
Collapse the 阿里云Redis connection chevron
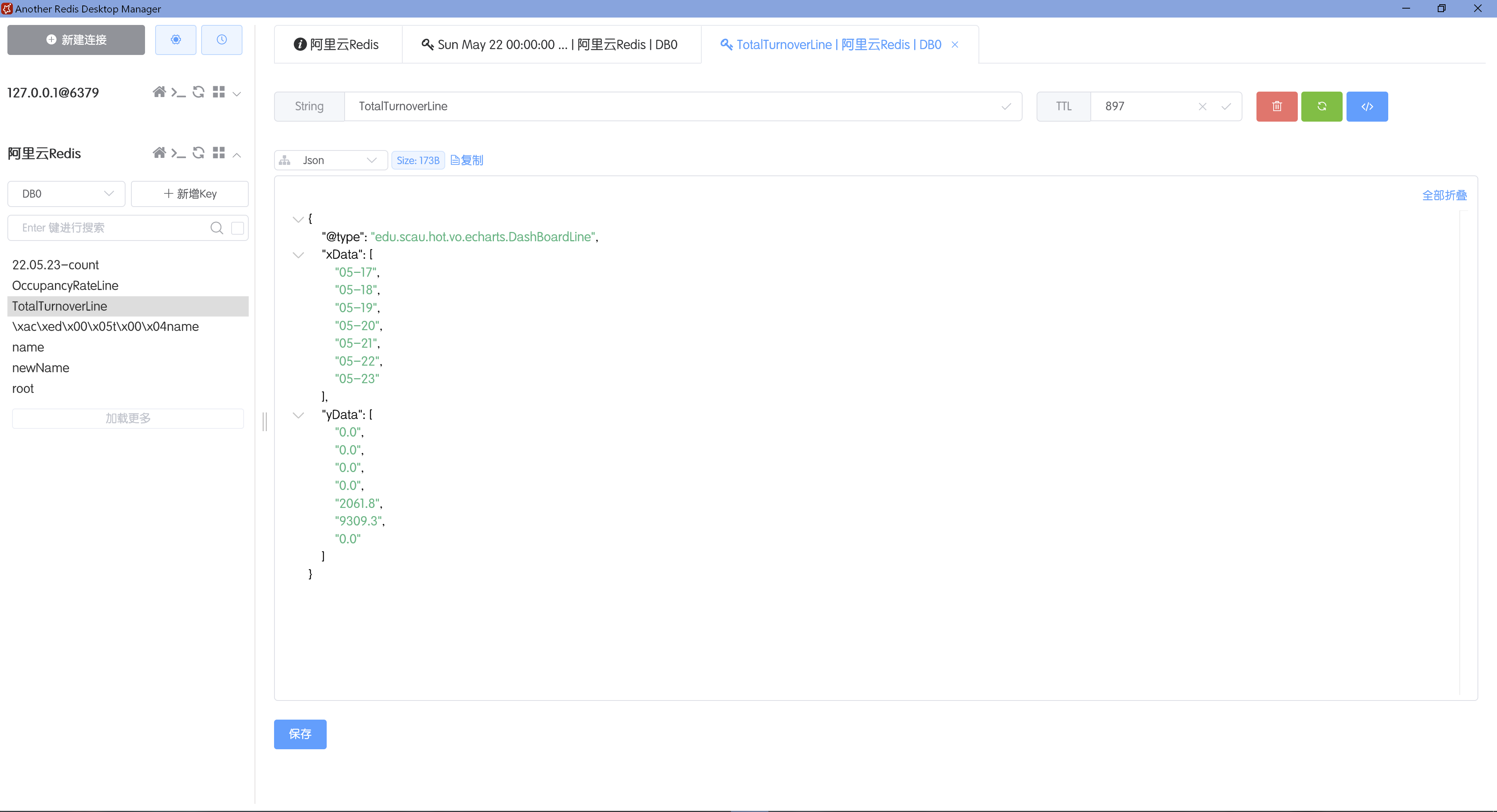click(x=237, y=155)
